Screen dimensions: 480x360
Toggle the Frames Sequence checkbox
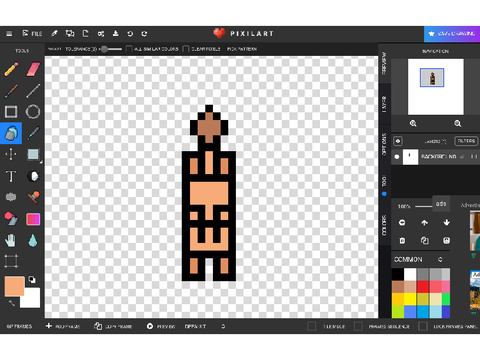[x=358, y=326]
